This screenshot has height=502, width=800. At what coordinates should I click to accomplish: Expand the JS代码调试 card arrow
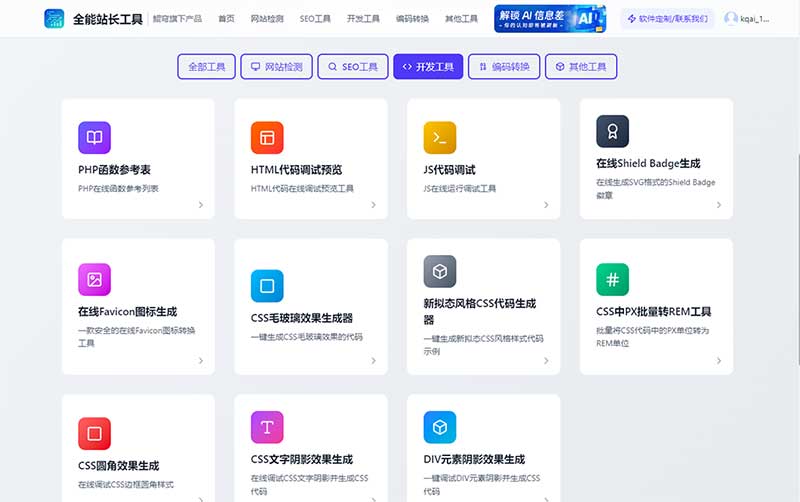pyautogui.click(x=546, y=205)
